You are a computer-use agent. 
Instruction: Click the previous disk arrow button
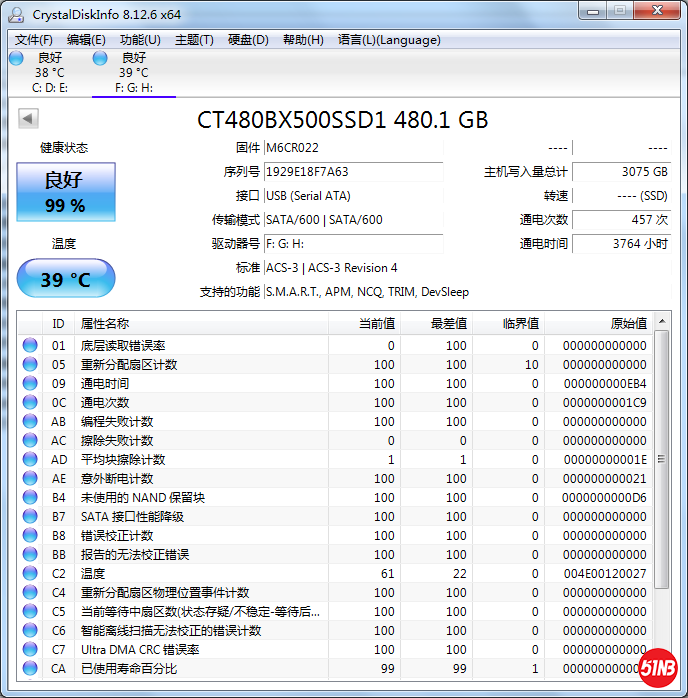point(28,119)
